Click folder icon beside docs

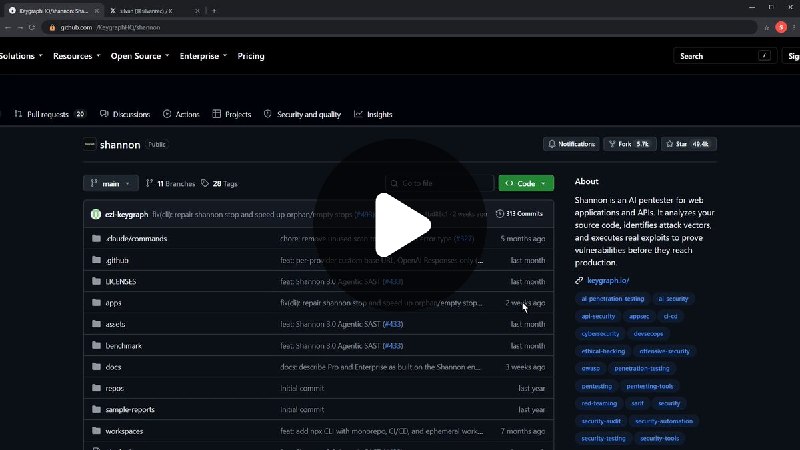click(x=96, y=366)
